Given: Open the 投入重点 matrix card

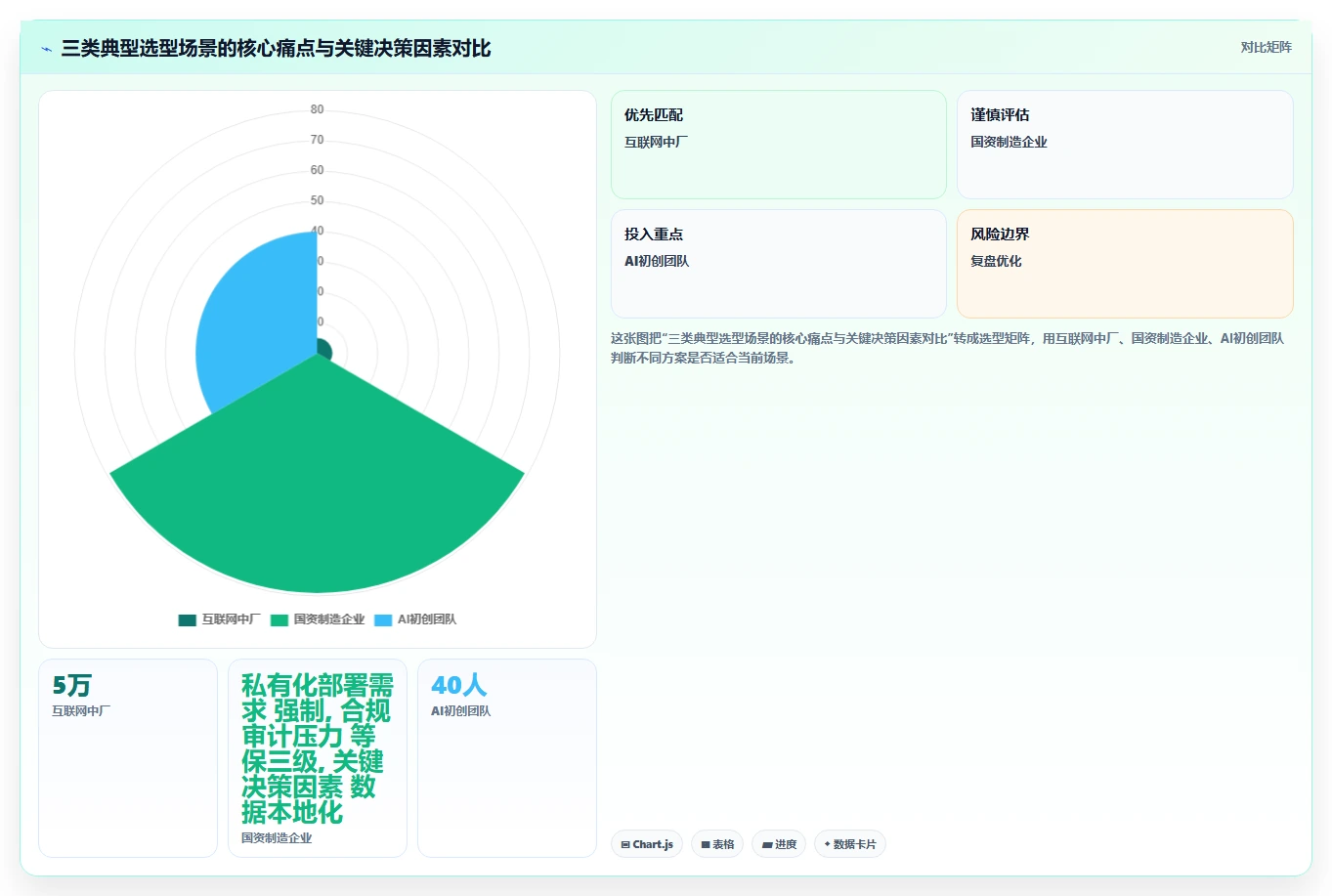Looking at the screenshot, I should click(779, 264).
